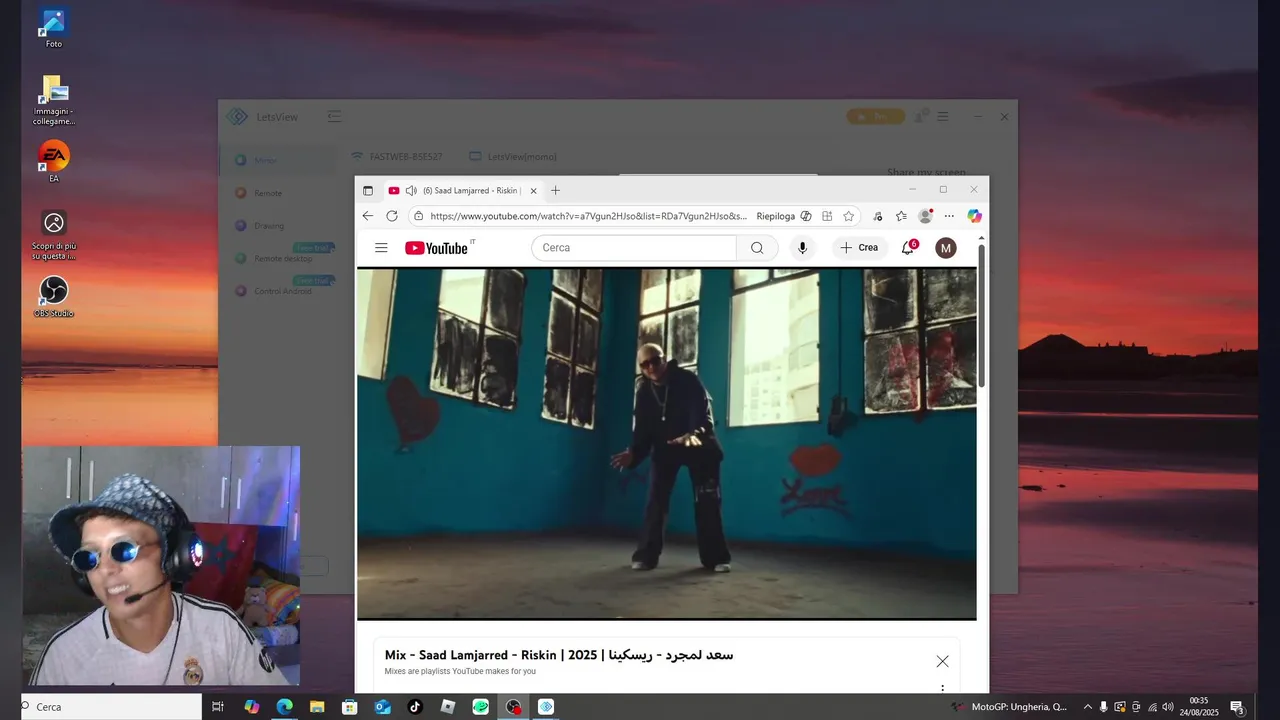The image size is (1280, 720).
Task: Select Mirror in the LetsView sidebar
Action: (x=279, y=160)
